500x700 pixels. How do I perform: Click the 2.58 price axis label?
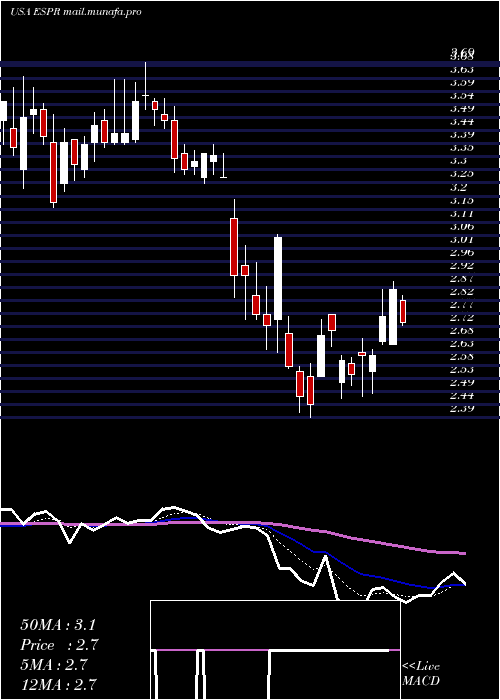pyautogui.click(x=462, y=356)
